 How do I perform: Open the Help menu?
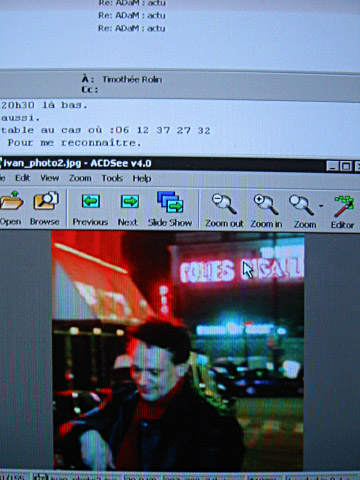click(142, 179)
